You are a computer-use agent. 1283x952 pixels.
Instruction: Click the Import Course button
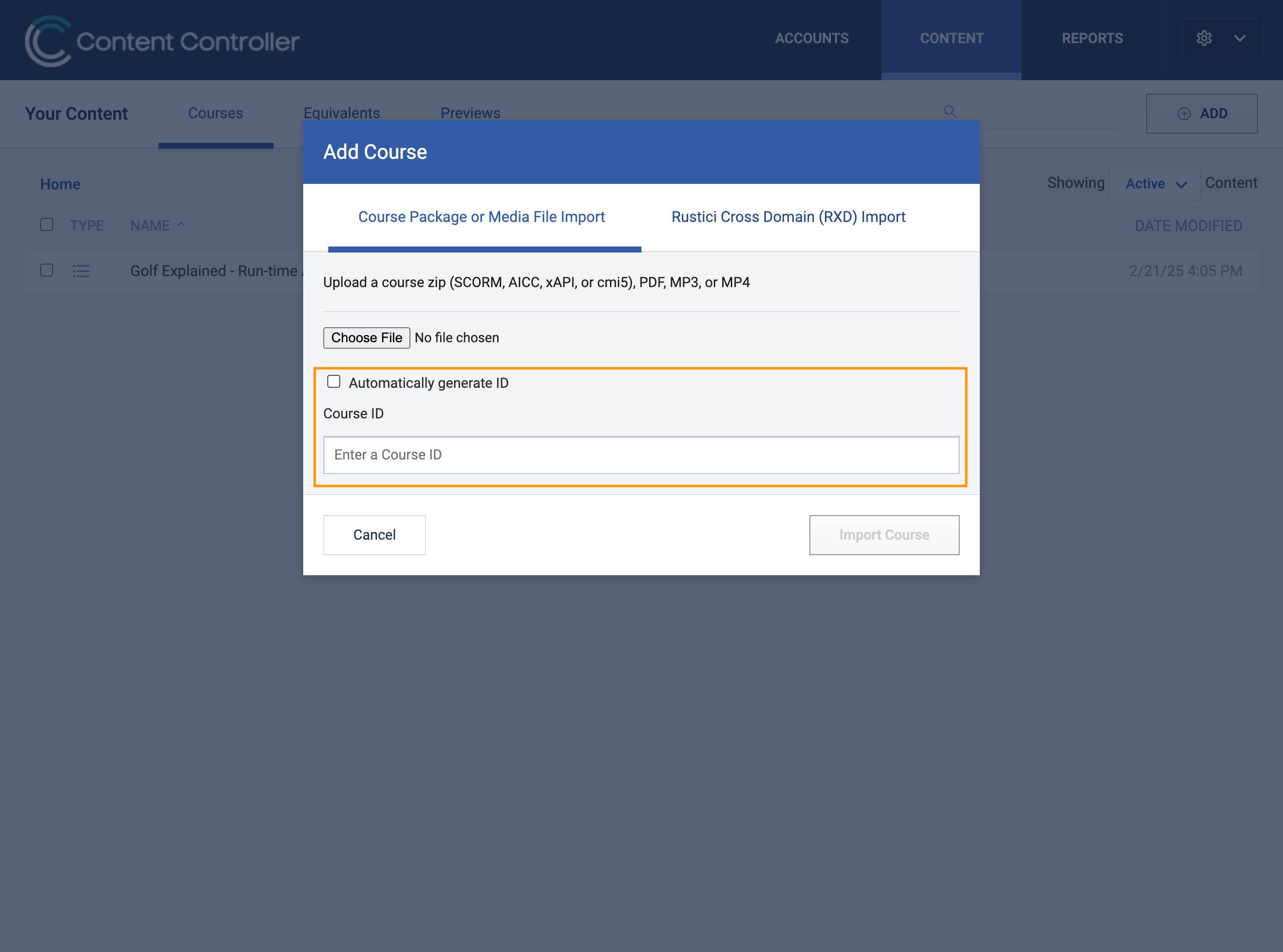click(x=884, y=535)
